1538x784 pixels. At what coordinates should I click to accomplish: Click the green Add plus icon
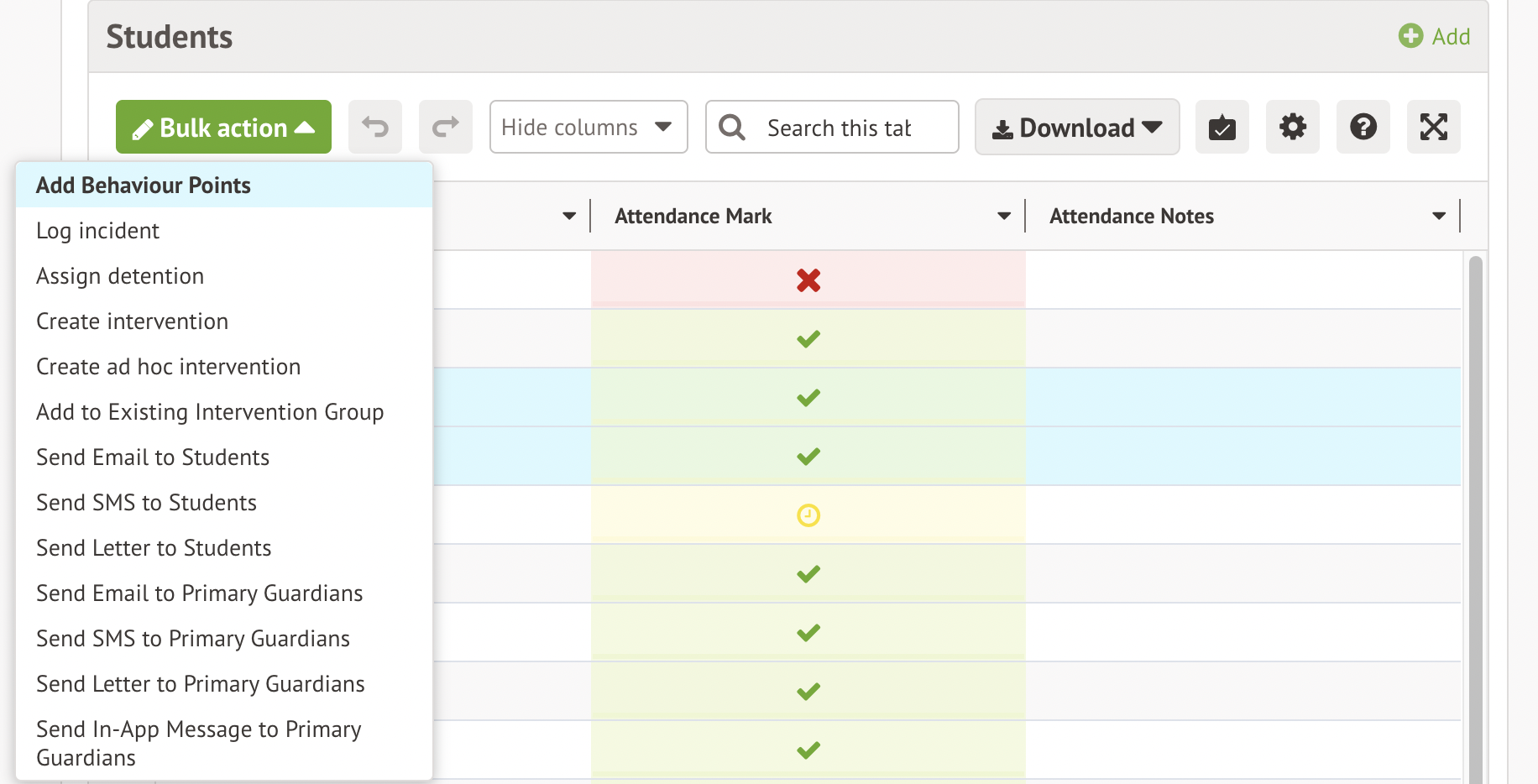(x=1410, y=36)
